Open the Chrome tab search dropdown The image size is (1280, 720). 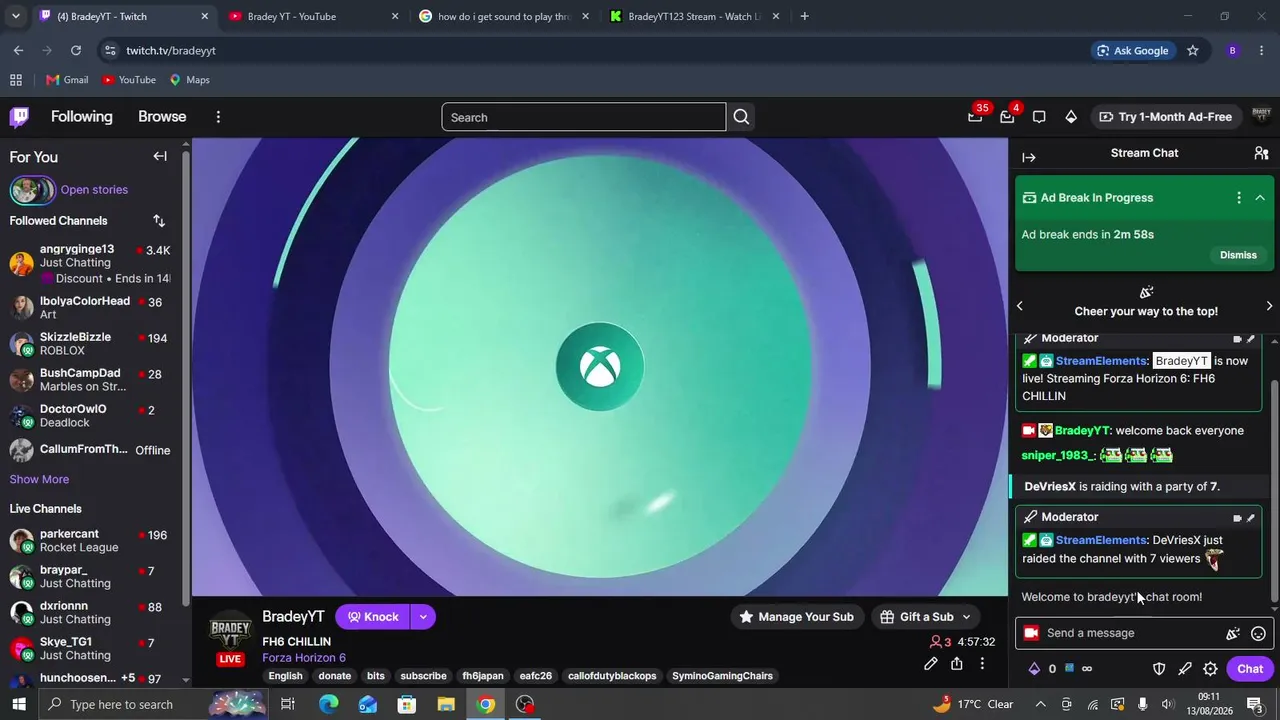pos(15,16)
